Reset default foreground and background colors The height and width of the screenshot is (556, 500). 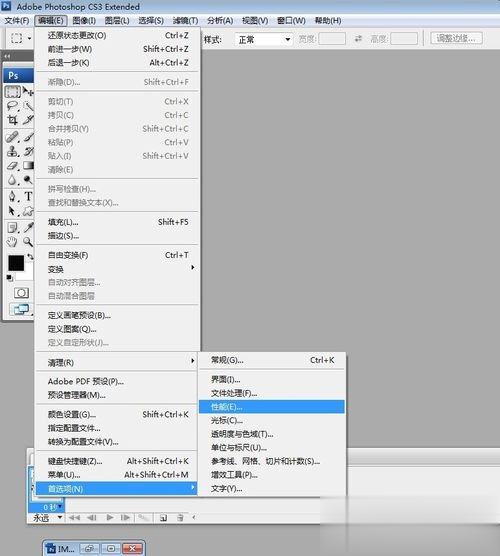point(10,278)
